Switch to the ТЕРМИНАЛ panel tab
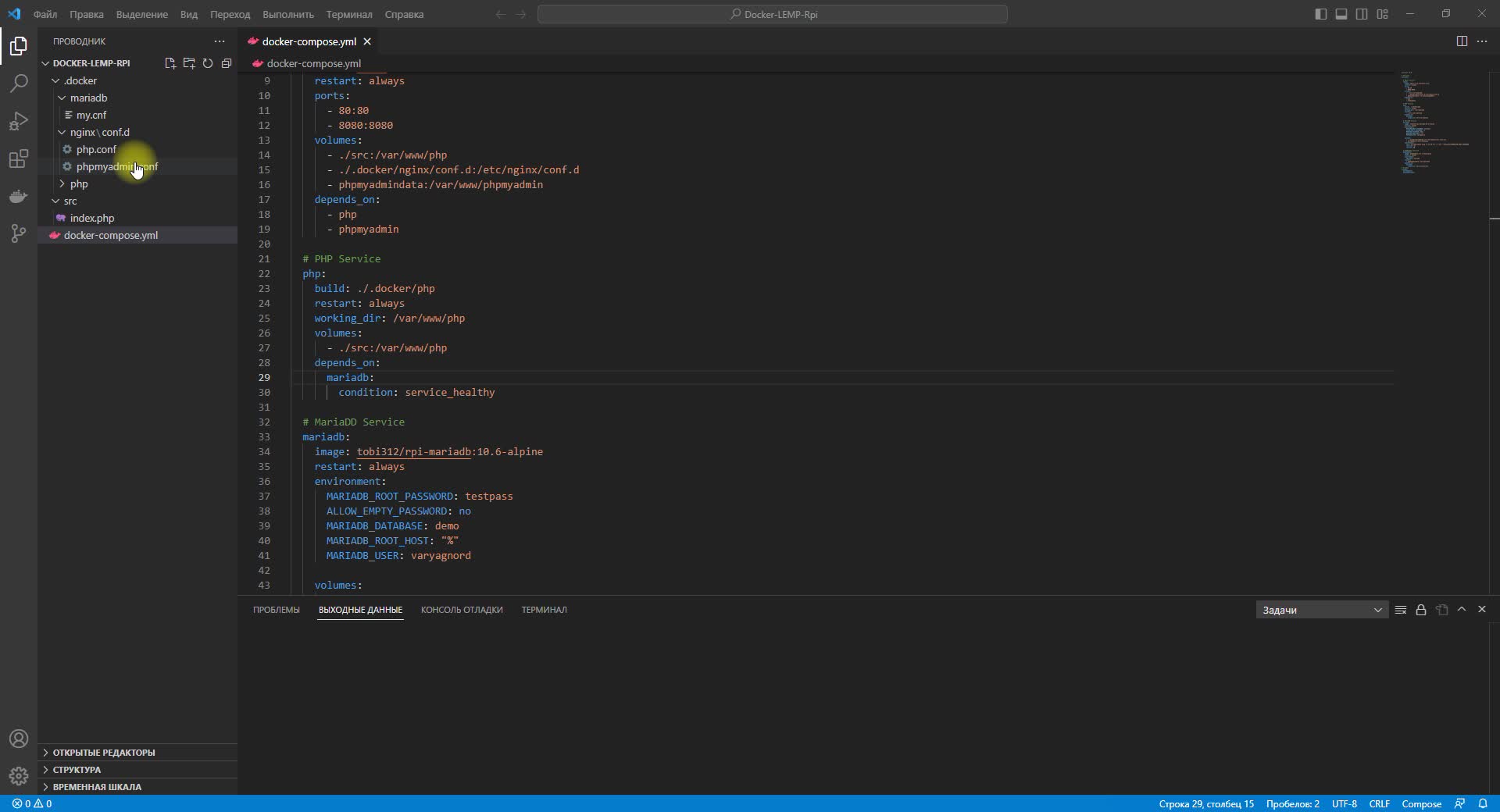 point(543,611)
